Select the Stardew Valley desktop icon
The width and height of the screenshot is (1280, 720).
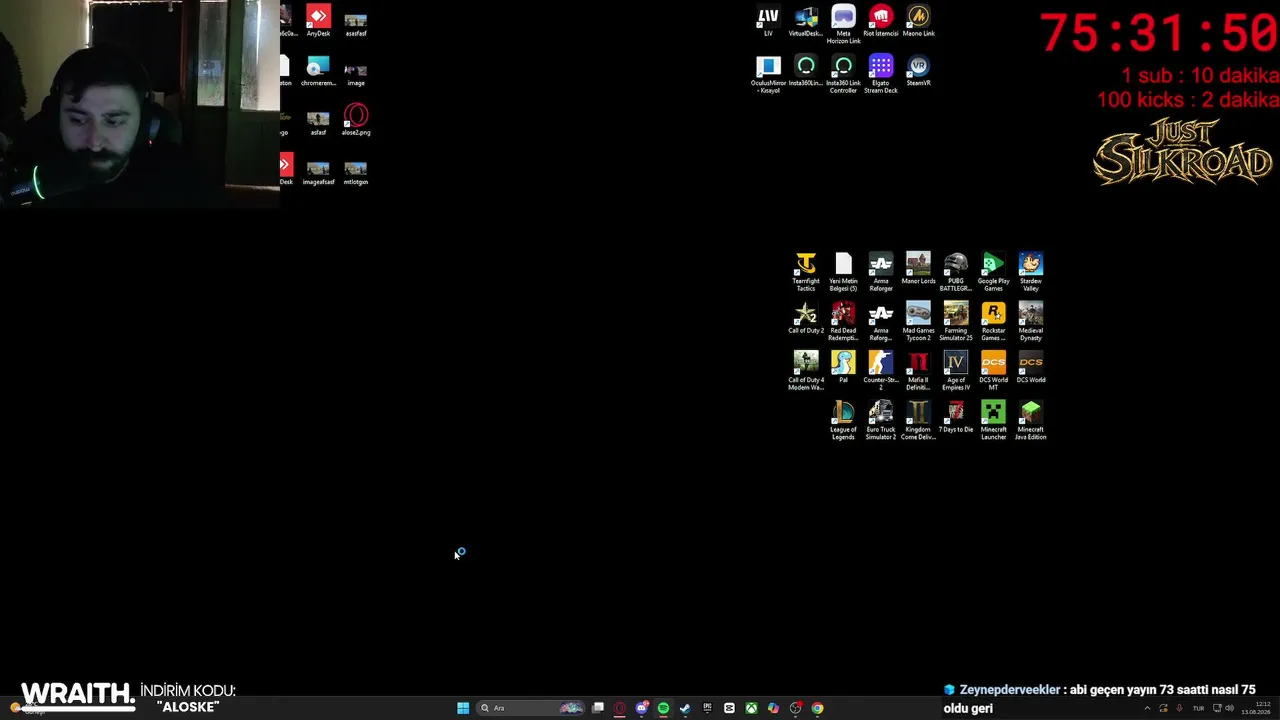pyautogui.click(x=1031, y=272)
